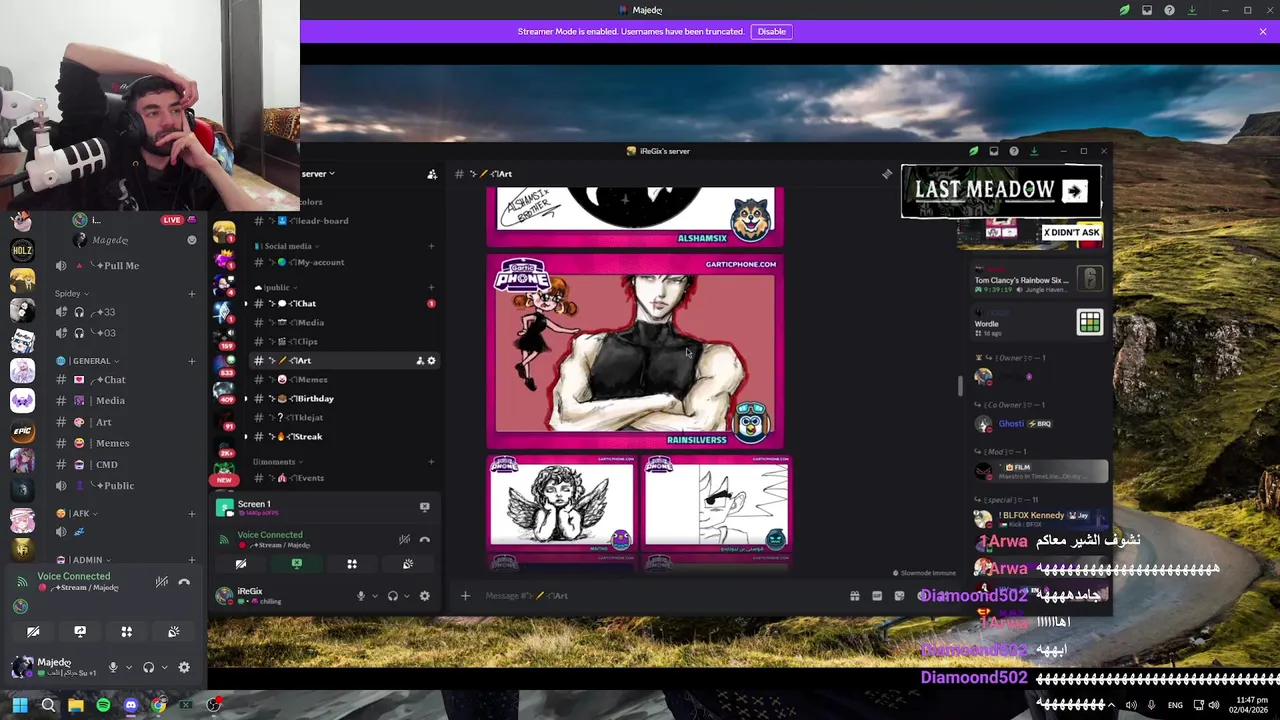Image resolution: width=1280 pixels, height=720 pixels.
Task: Toggle noise suppression in Majed's voice panel
Action: [162, 581]
